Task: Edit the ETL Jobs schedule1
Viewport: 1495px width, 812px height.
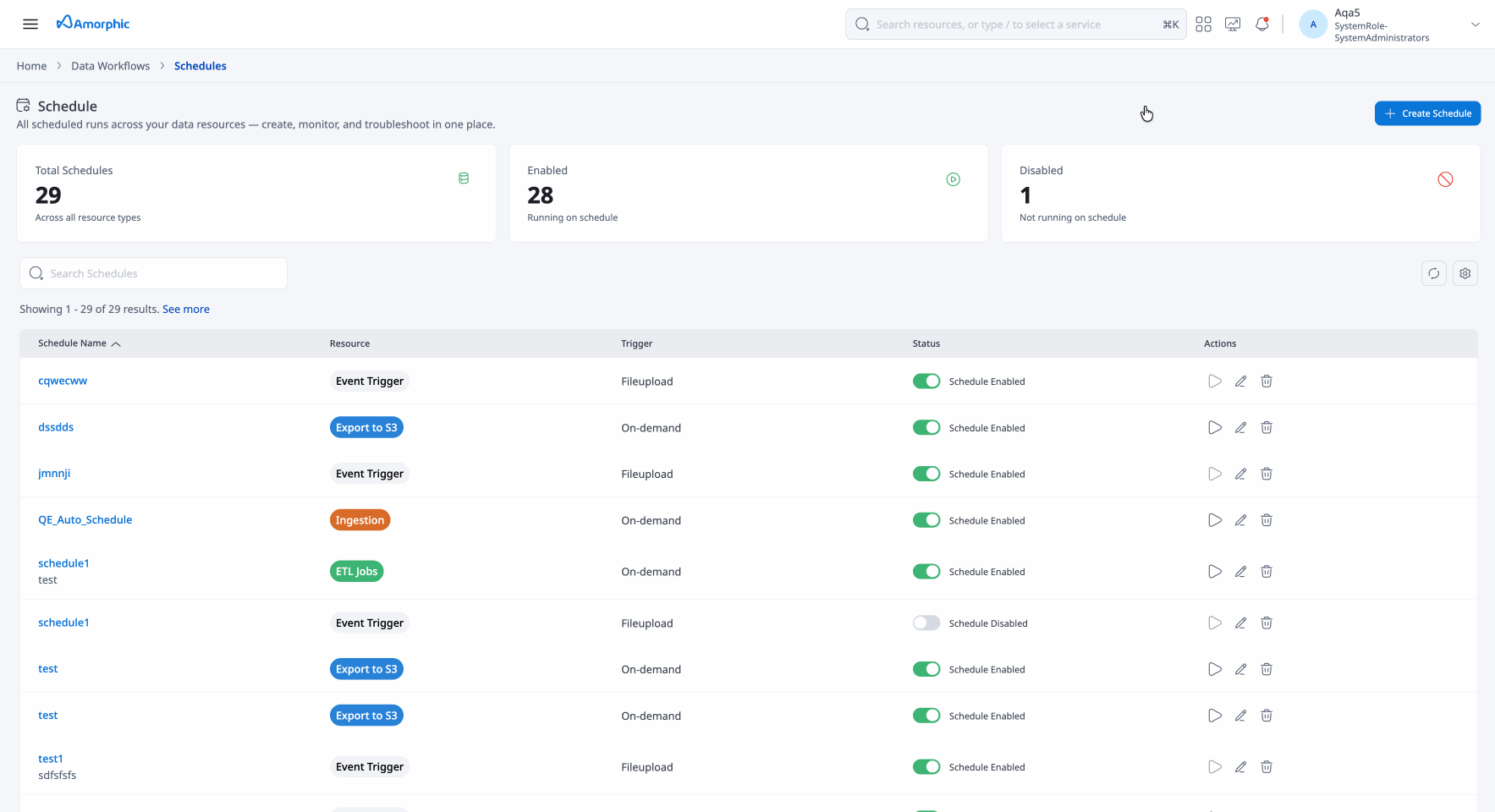Action: 1240,572
